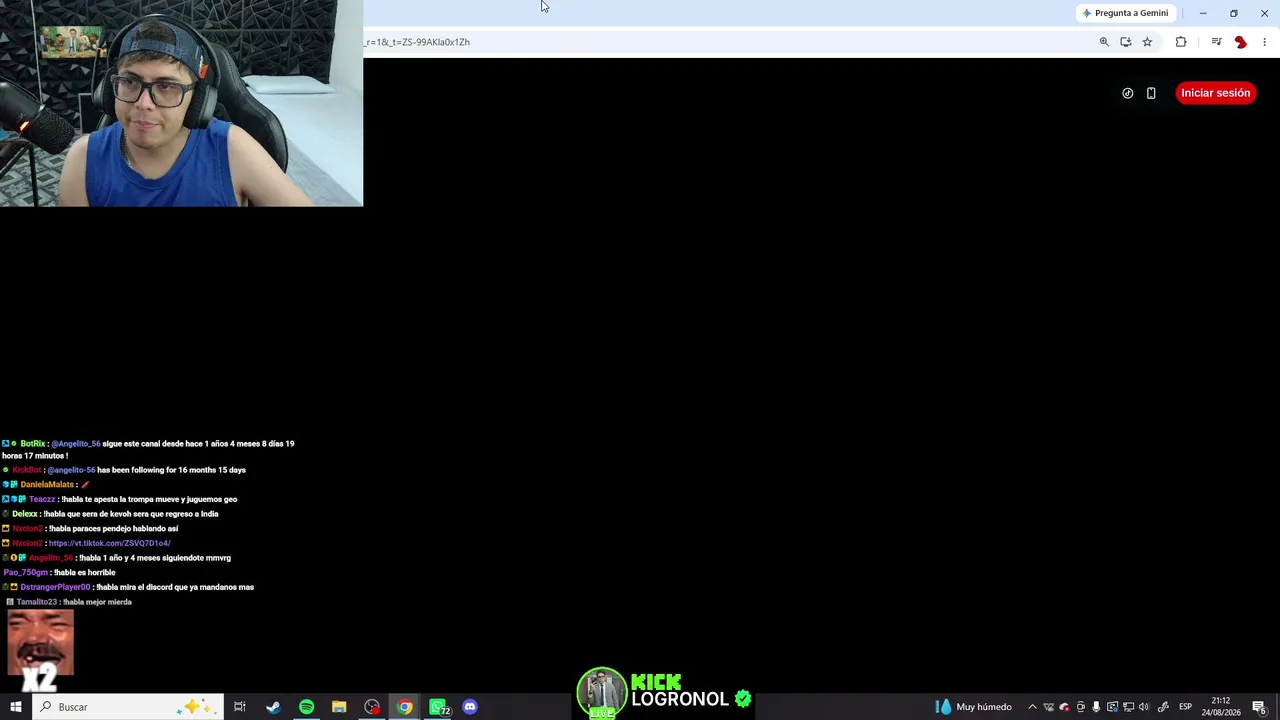Click the browser address bar URL

(x=418, y=42)
